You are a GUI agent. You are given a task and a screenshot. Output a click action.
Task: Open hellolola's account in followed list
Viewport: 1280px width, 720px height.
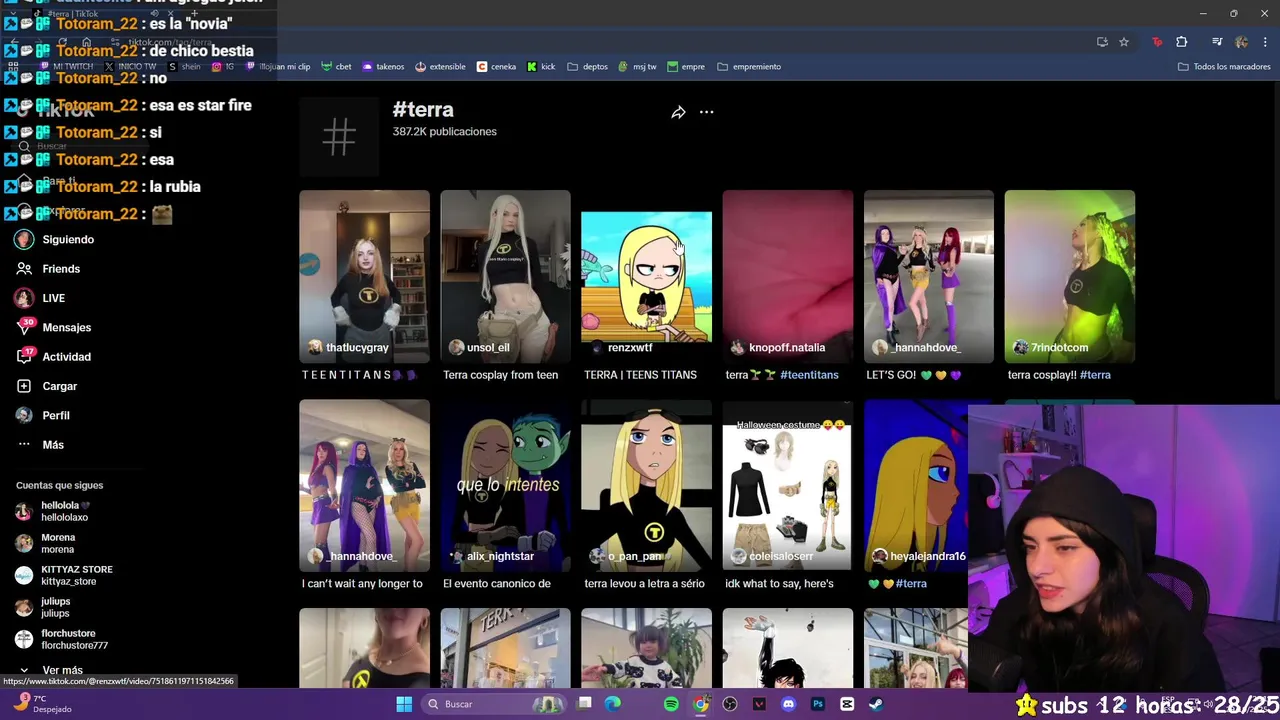pyautogui.click(x=64, y=511)
